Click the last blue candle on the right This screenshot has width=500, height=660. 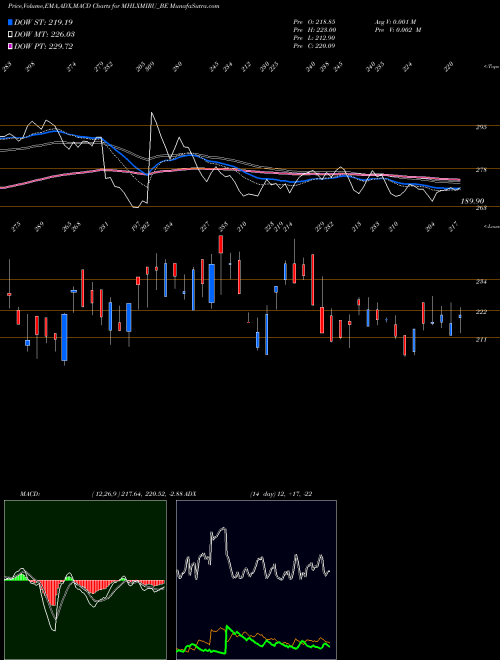pyautogui.click(x=460, y=316)
